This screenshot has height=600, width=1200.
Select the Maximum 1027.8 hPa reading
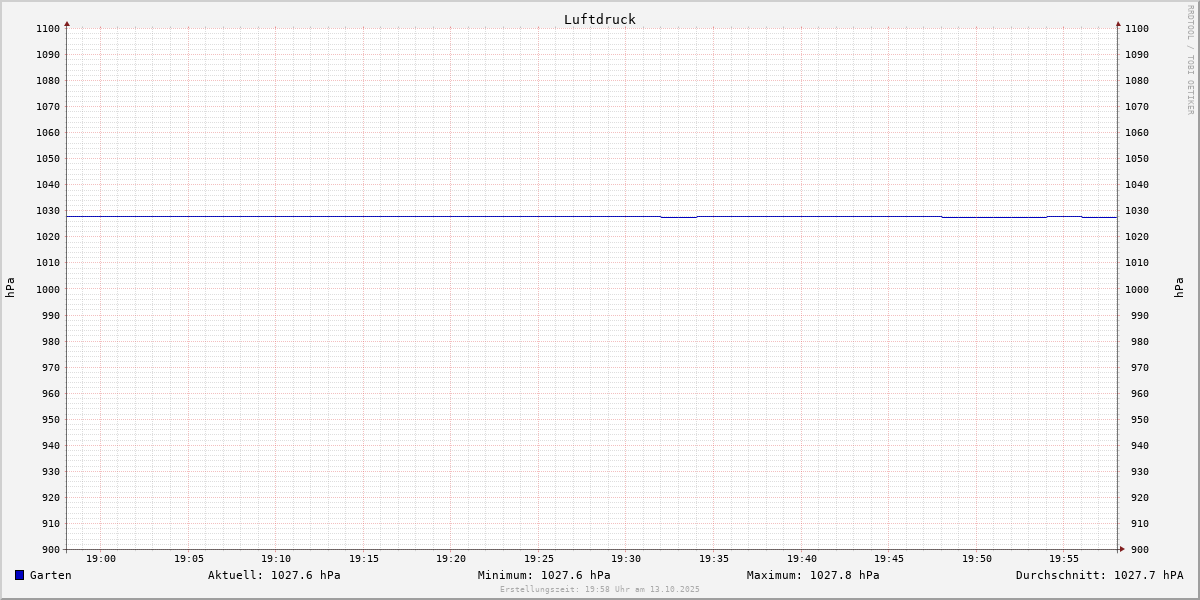pos(813,575)
